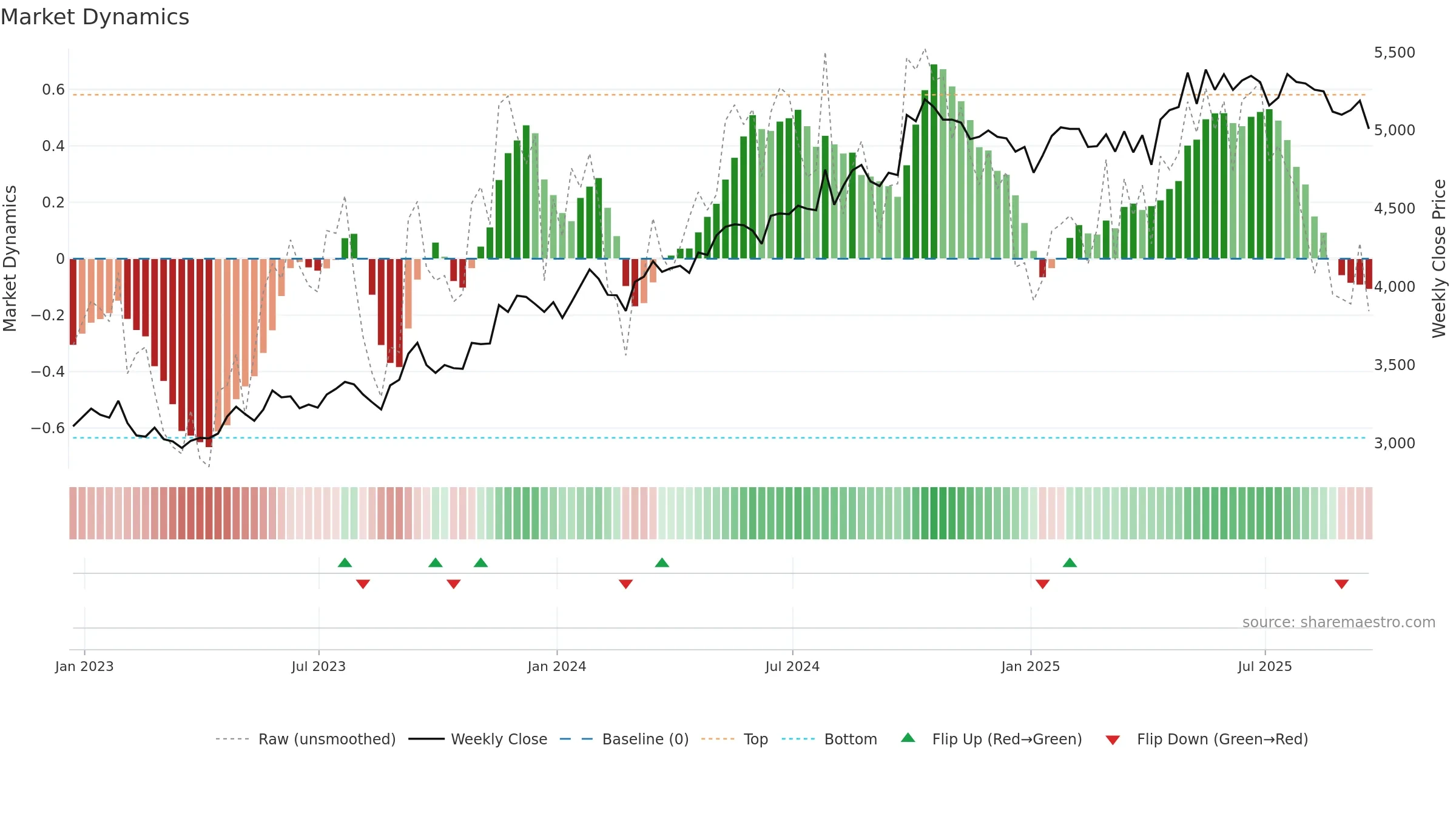The width and height of the screenshot is (1456, 819).
Task: Click the Jan 2023 x-axis label
Action: pyautogui.click(x=84, y=666)
